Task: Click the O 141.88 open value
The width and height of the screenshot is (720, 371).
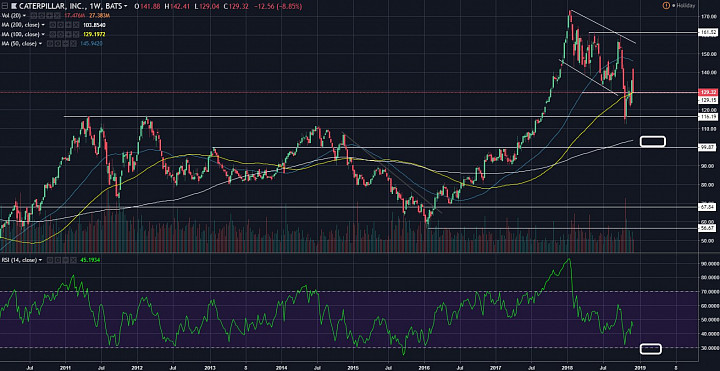Action: [147, 6]
